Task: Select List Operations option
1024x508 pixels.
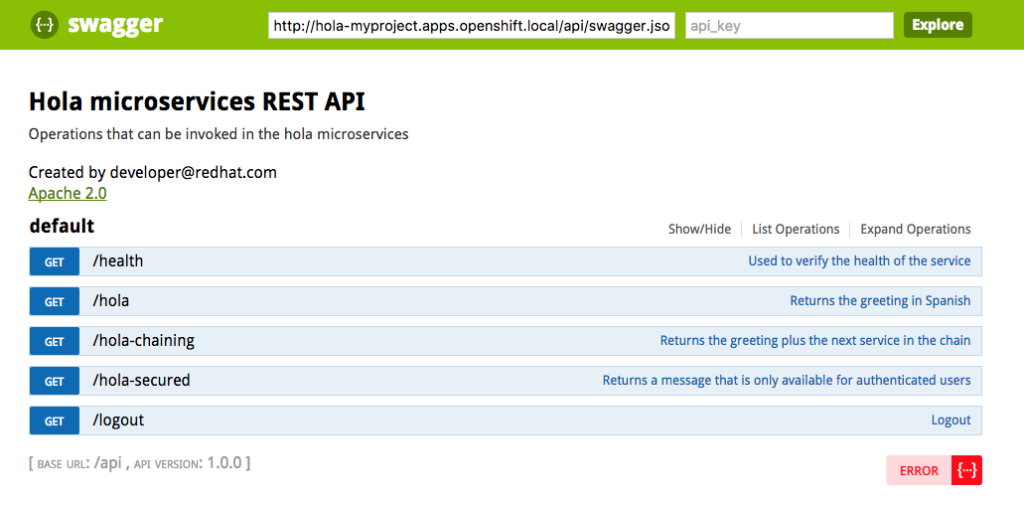Action: coord(795,229)
